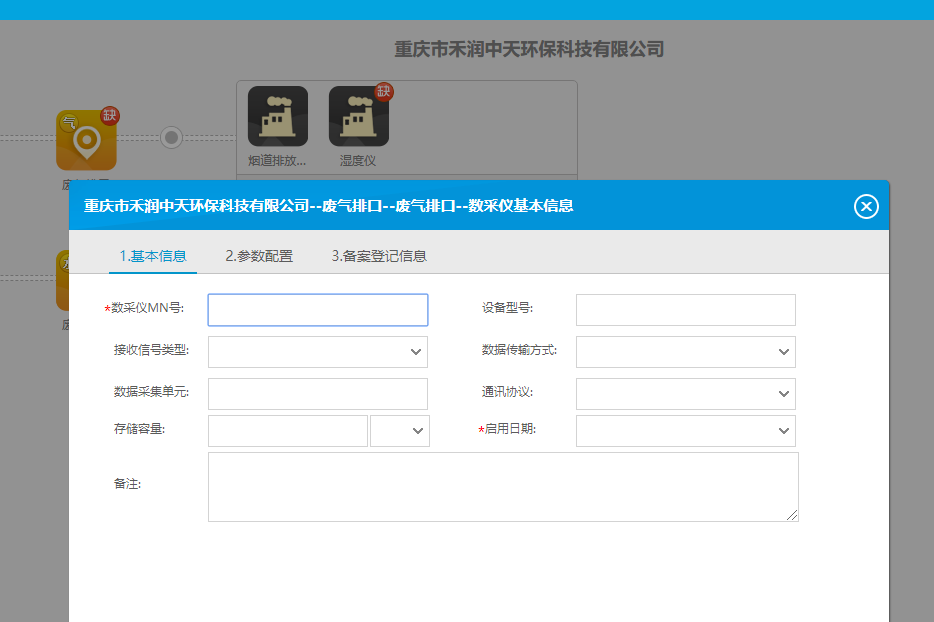Switch to the 1.基本信息 tab
This screenshot has height=622, width=934.
pos(152,256)
